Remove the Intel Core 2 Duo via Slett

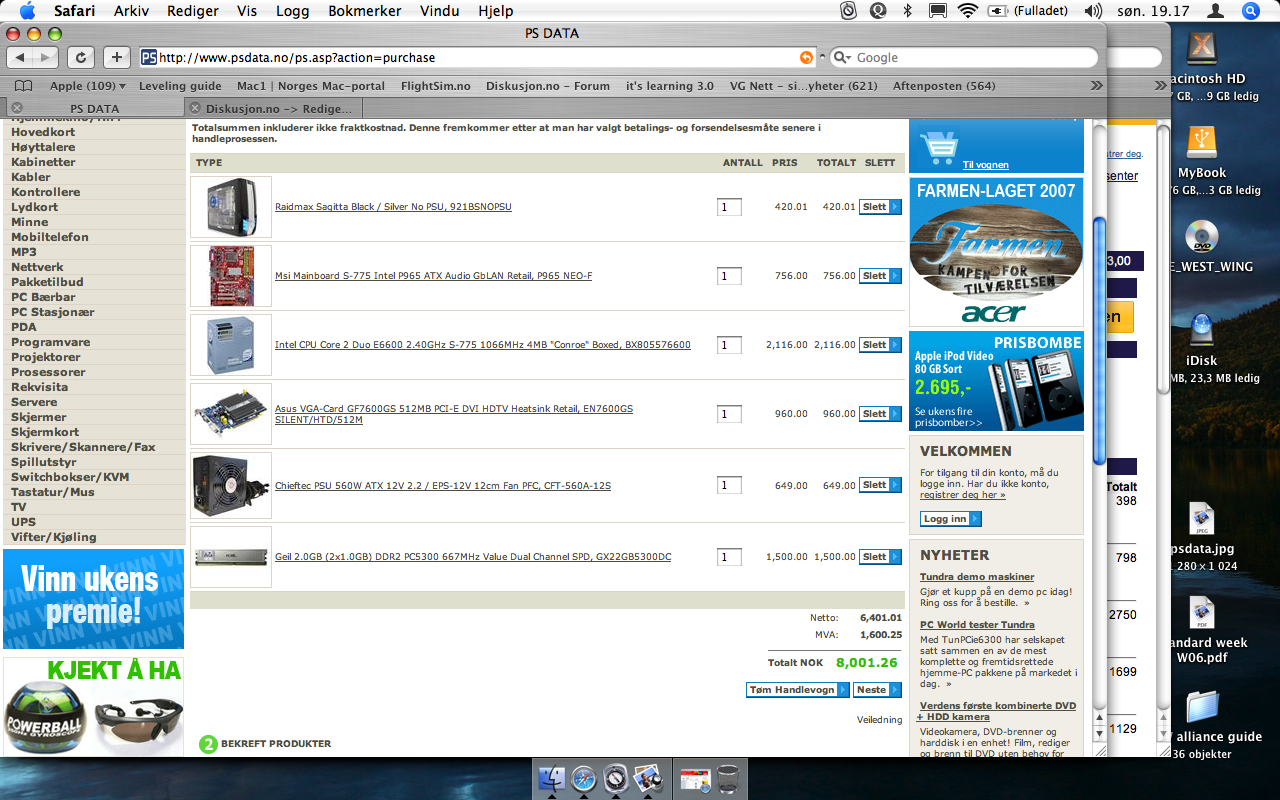tap(880, 345)
